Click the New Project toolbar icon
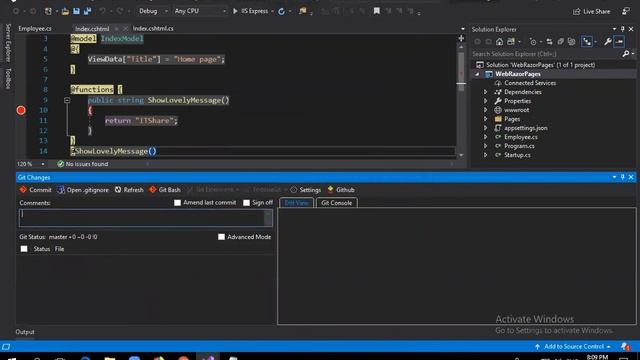Viewport: 640px width, 360px height. point(48,11)
